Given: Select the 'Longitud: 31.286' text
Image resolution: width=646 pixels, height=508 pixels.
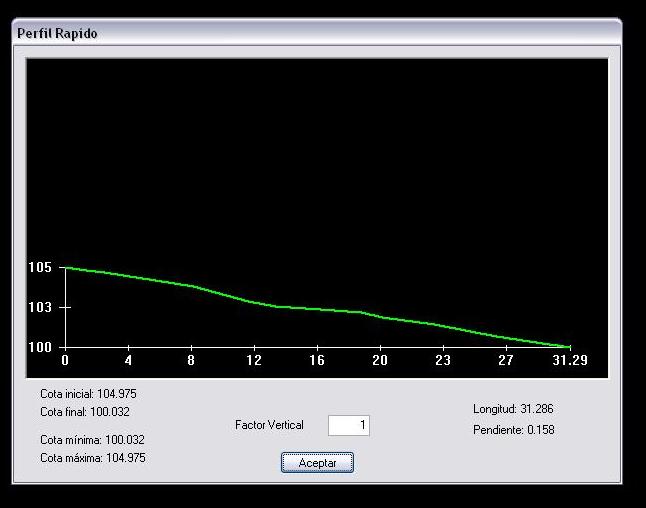Looking at the screenshot, I should point(513,409).
